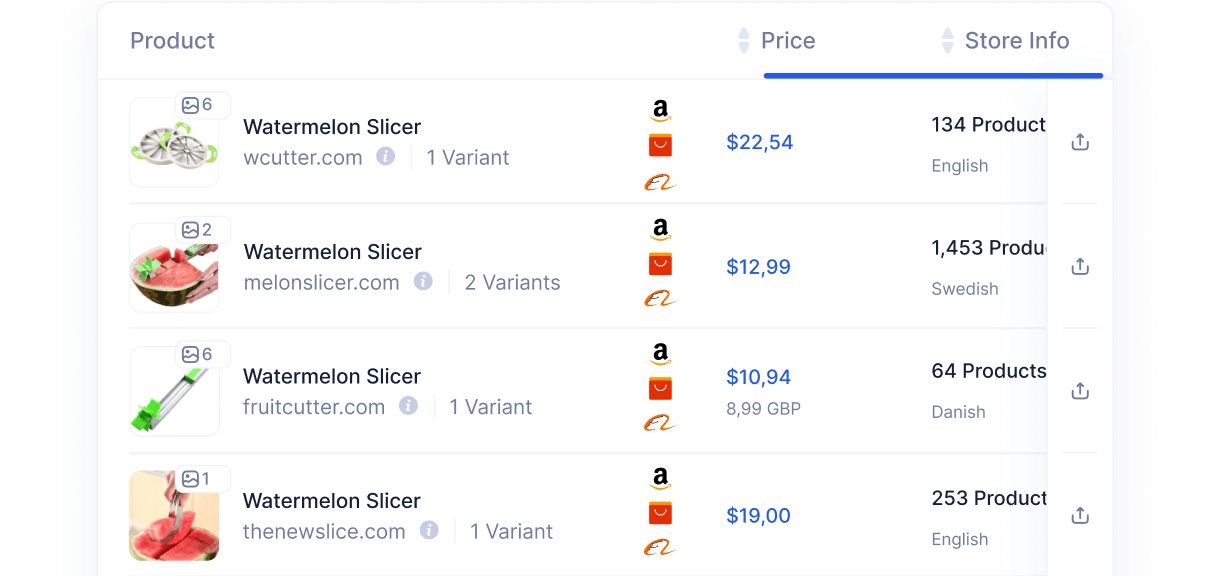Open the wcutter.com store link
Screen dimensions: 1210x576
[303, 158]
